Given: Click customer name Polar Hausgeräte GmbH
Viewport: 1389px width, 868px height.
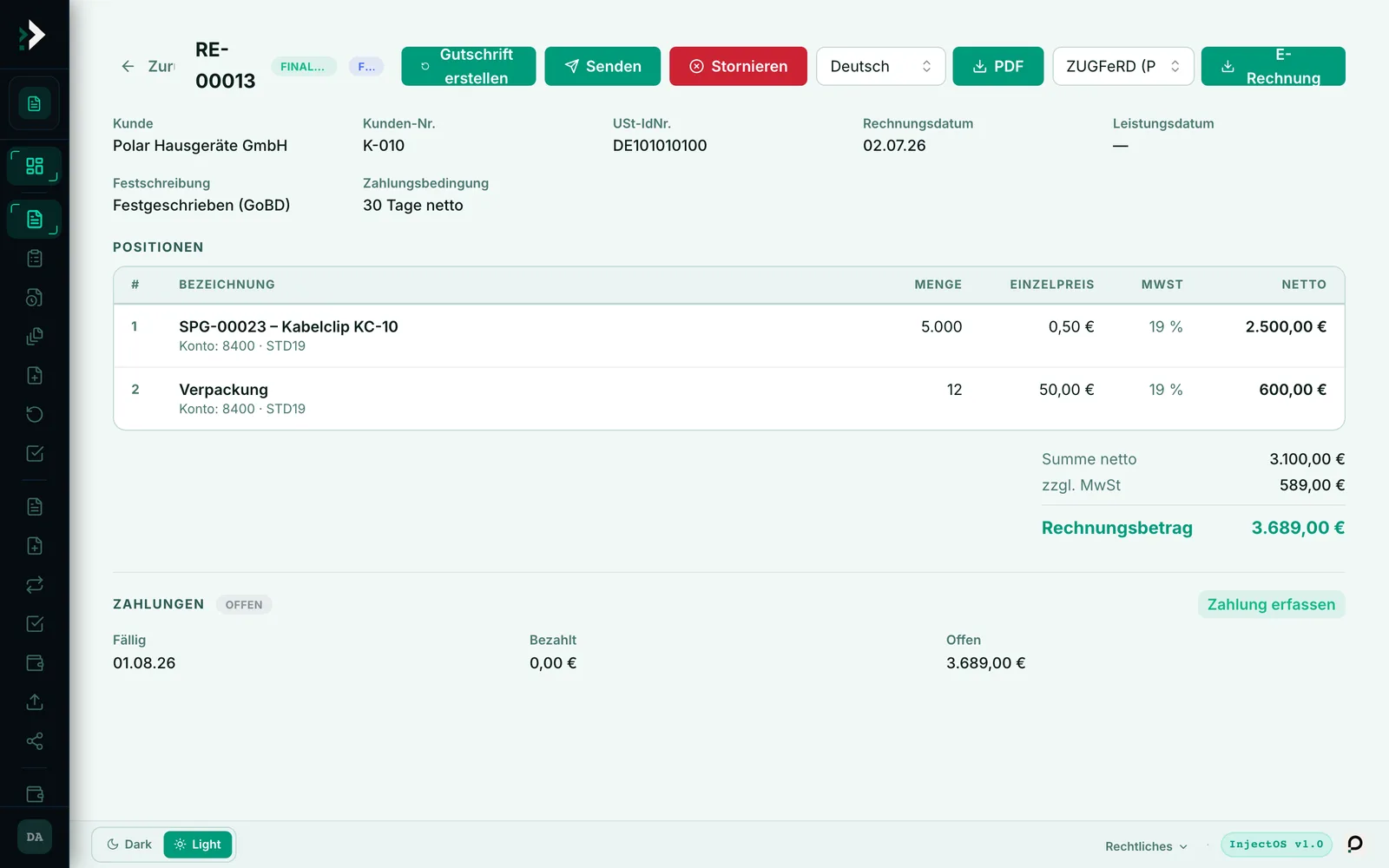Looking at the screenshot, I should coord(200,146).
